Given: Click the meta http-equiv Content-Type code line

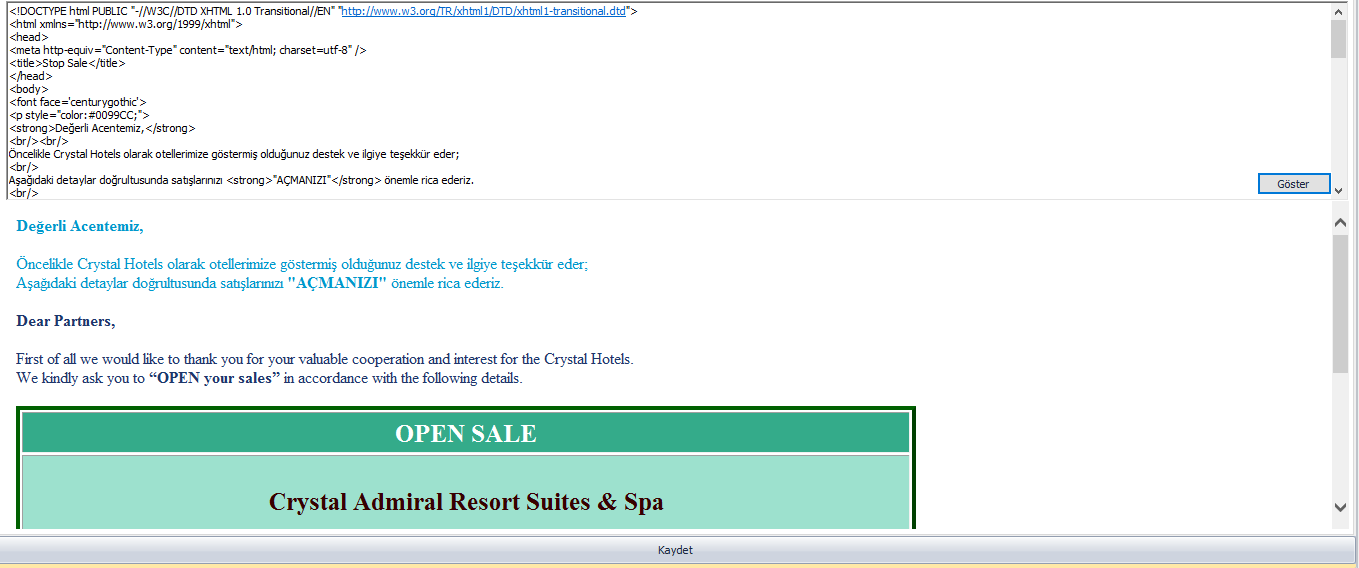Looking at the screenshot, I should click(188, 50).
